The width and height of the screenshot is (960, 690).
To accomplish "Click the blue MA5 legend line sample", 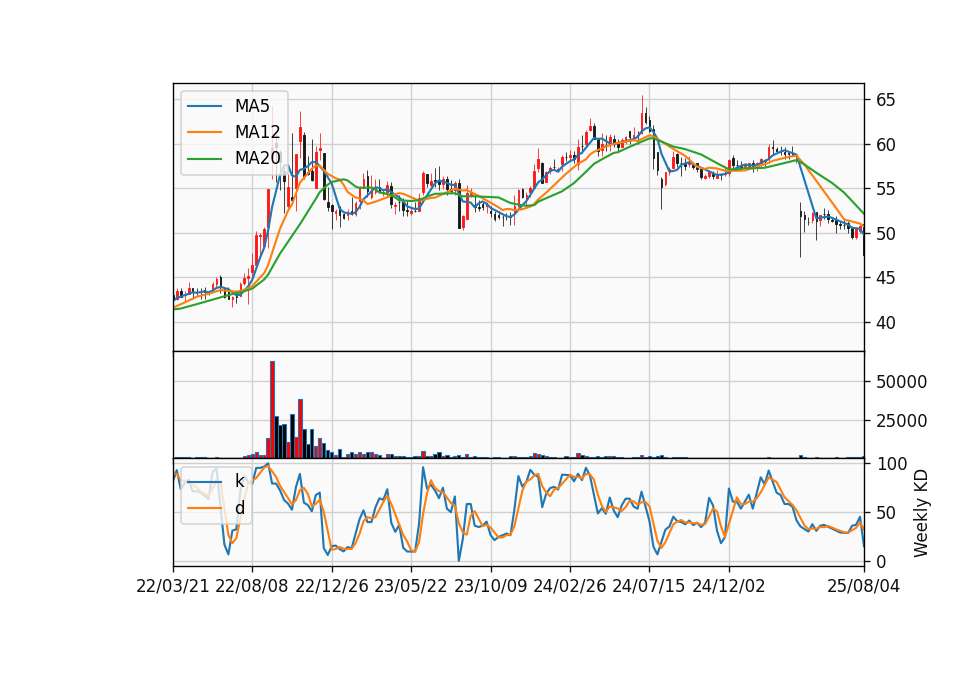I will pos(204,106).
